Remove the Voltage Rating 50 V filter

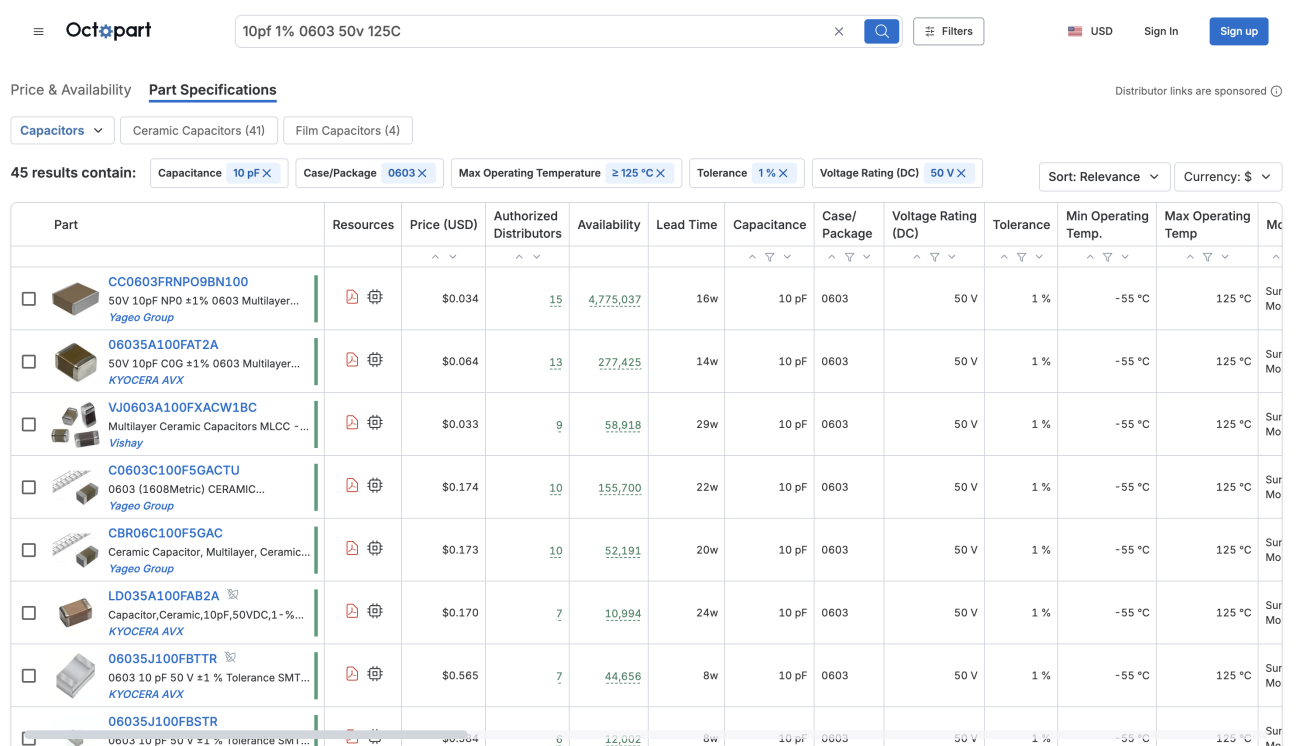[961, 173]
